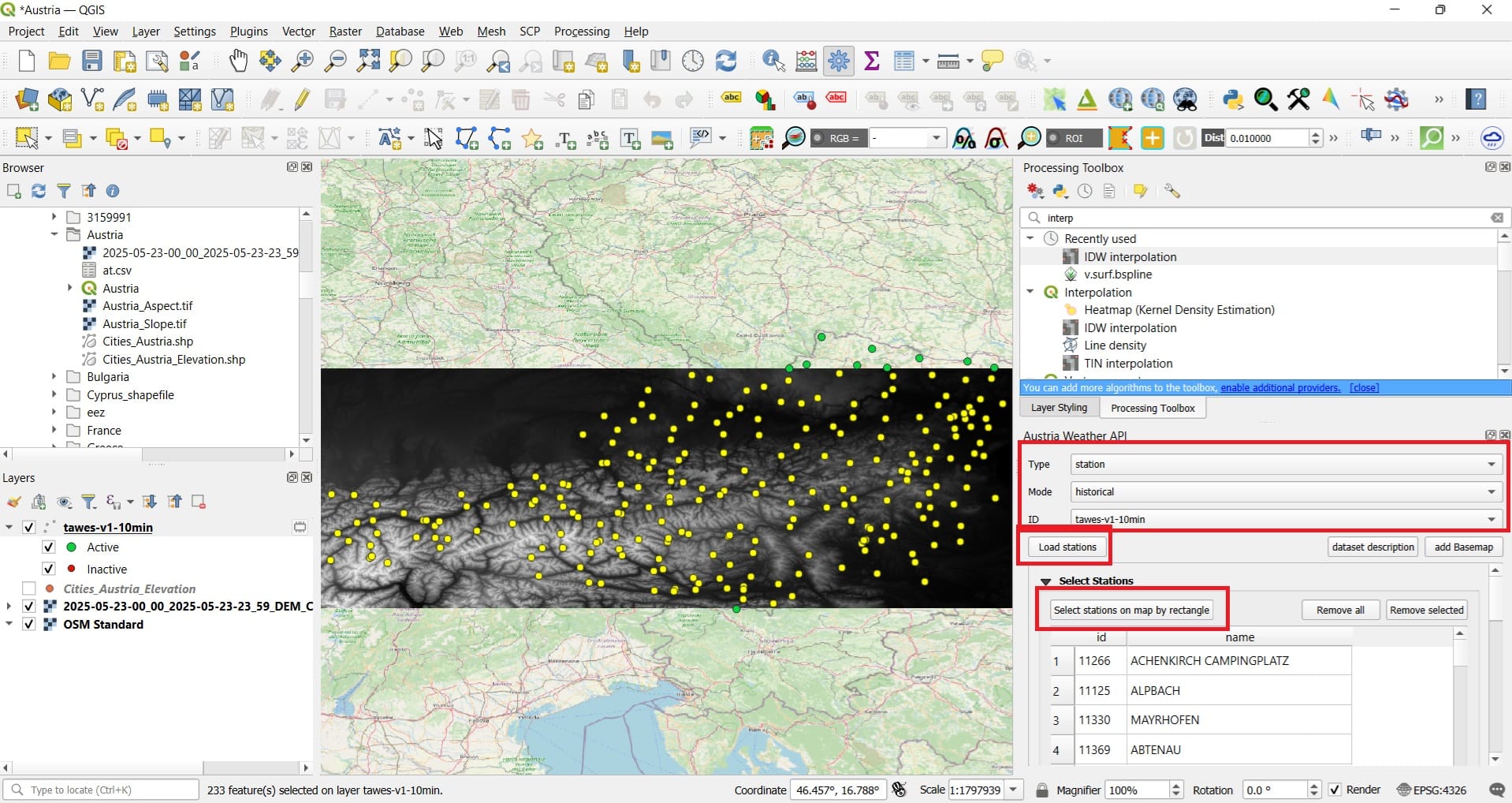Click the Browser panel horizontal scrollbar
Image resolution: width=1512 pixels, height=803 pixels.
click(149, 454)
